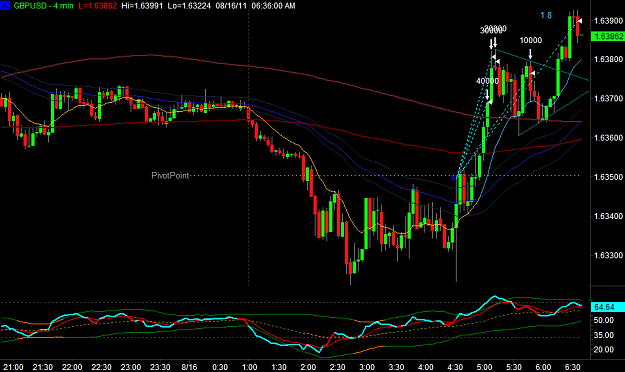Click the 5:00 time axis label

point(484,367)
